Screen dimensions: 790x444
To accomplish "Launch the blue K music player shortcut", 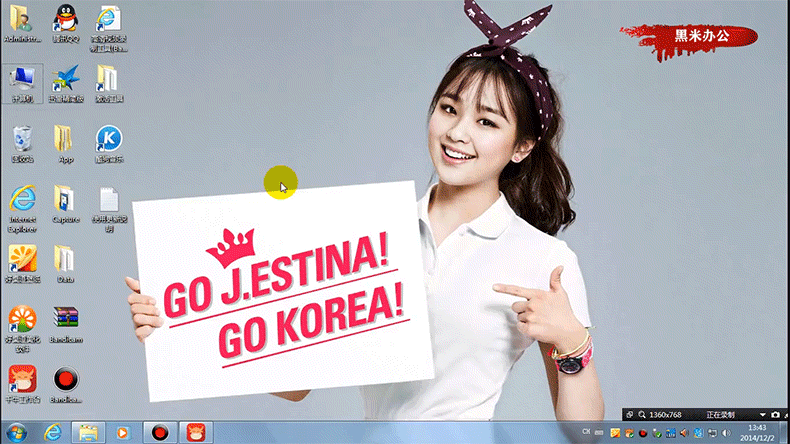I will tap(109, 144).
